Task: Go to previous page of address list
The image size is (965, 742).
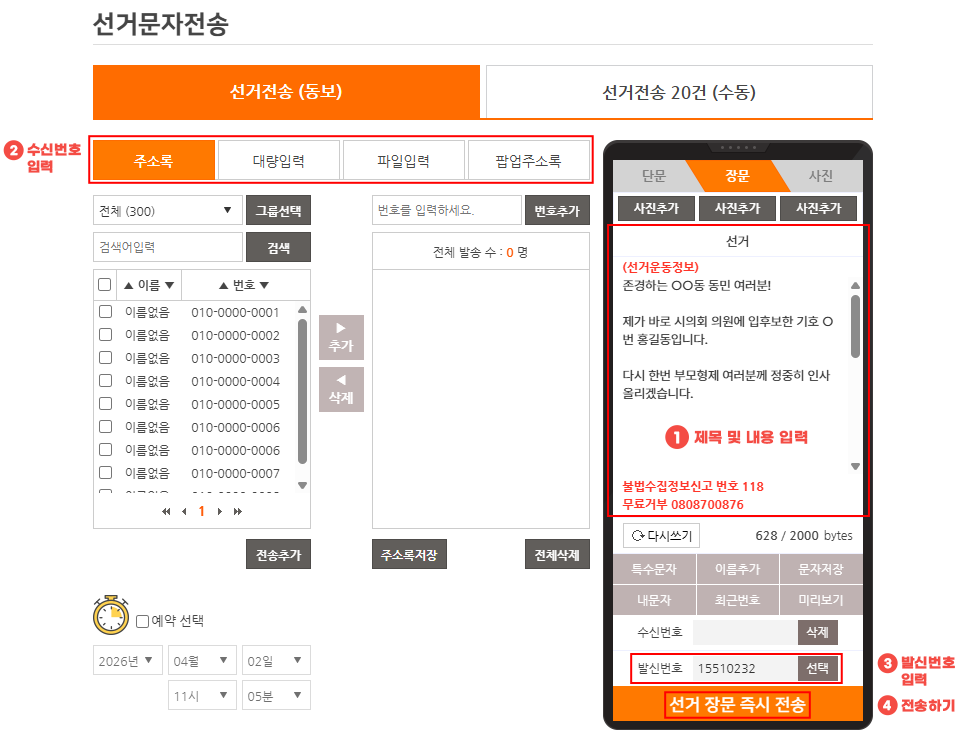Action: click(184, 511)
